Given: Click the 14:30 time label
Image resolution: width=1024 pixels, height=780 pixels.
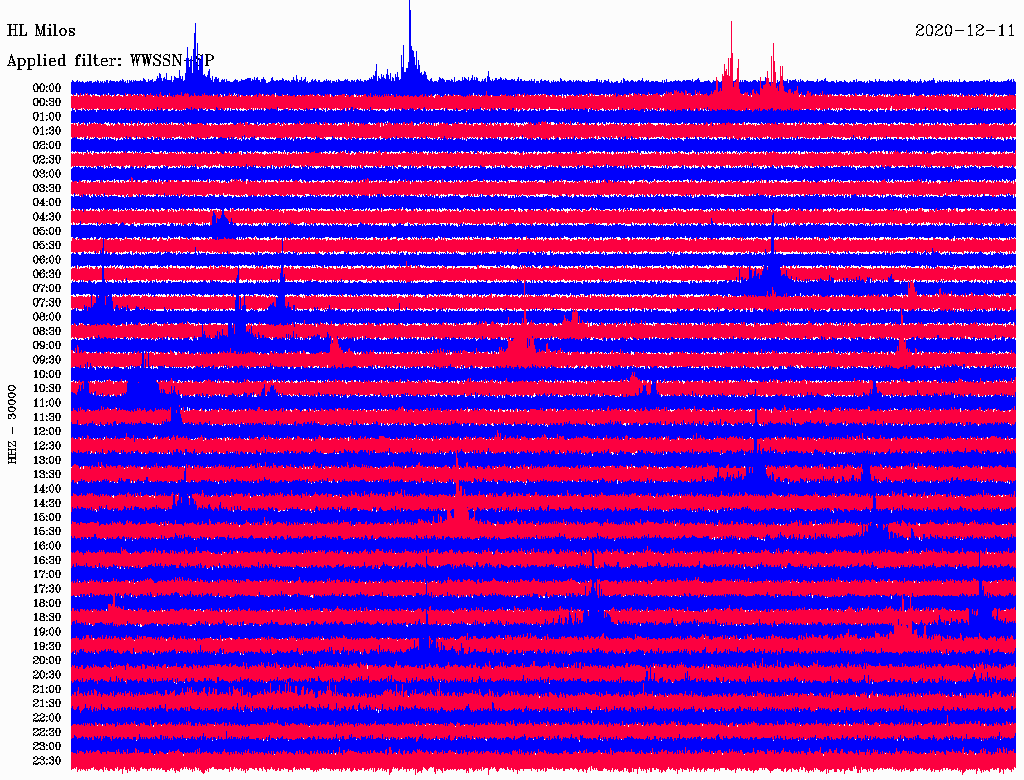Looking at the screenshot, I should click(x=47, y=503).
